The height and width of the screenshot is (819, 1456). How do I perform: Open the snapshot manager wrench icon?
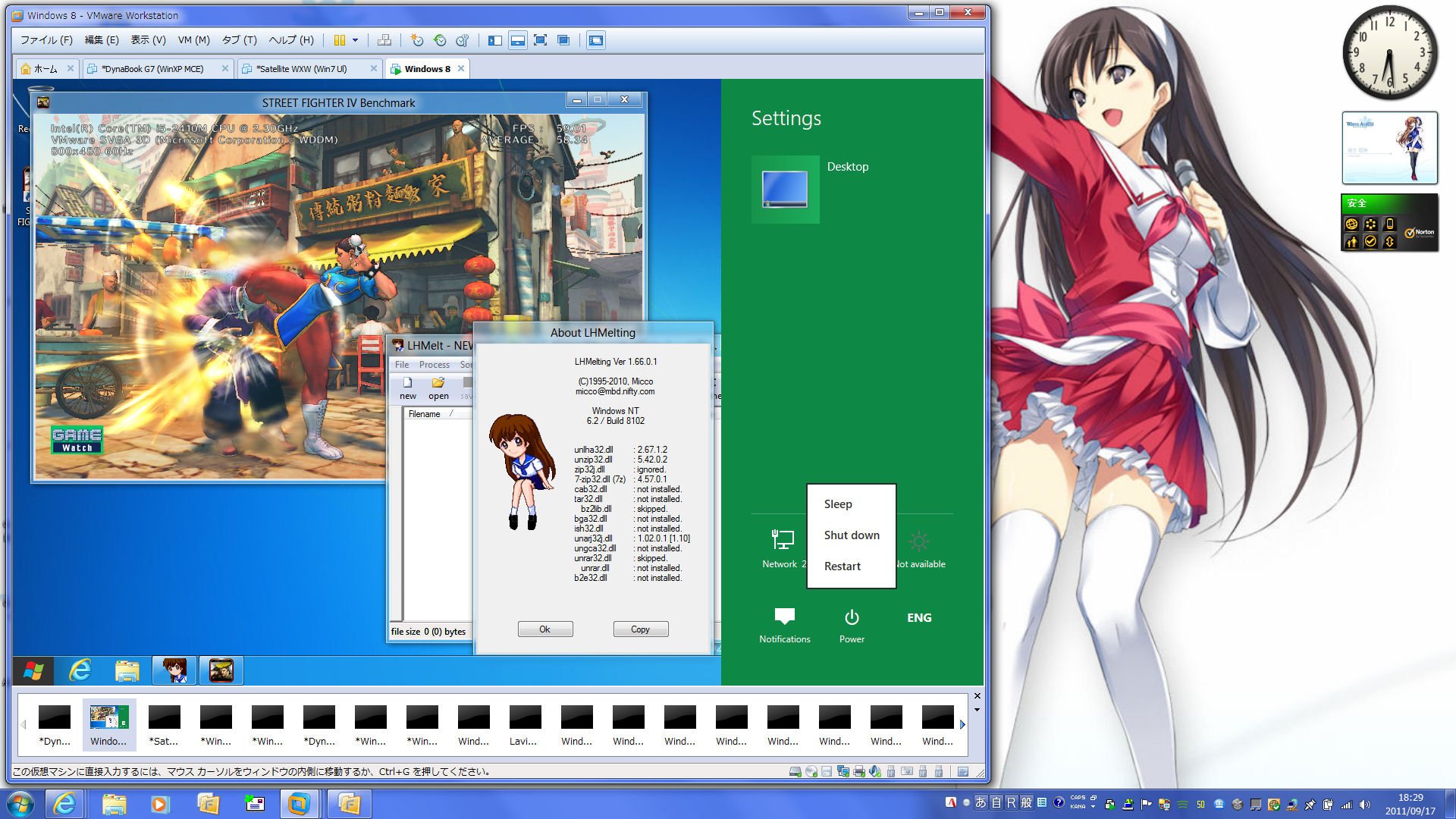click(463, 40)
